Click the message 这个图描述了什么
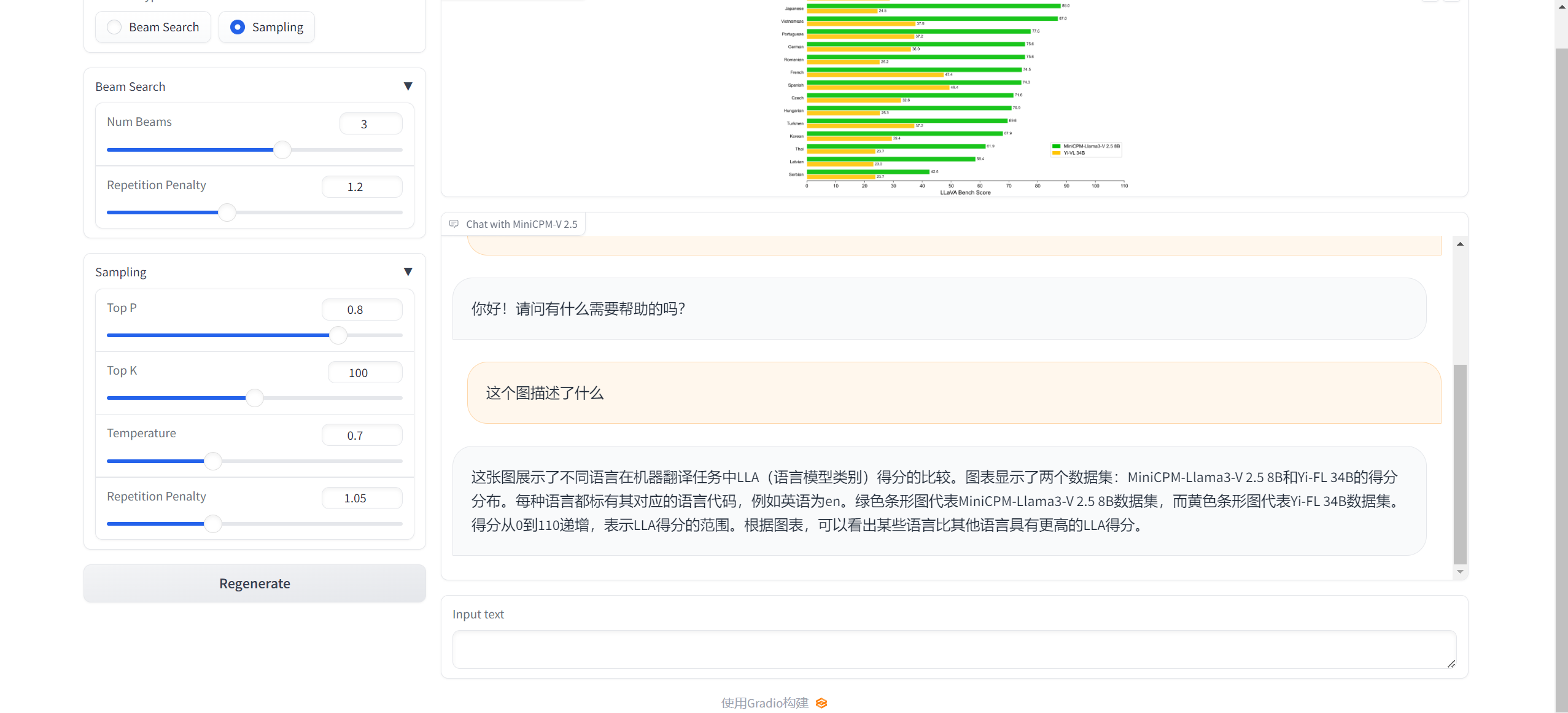 click(954, 393)
